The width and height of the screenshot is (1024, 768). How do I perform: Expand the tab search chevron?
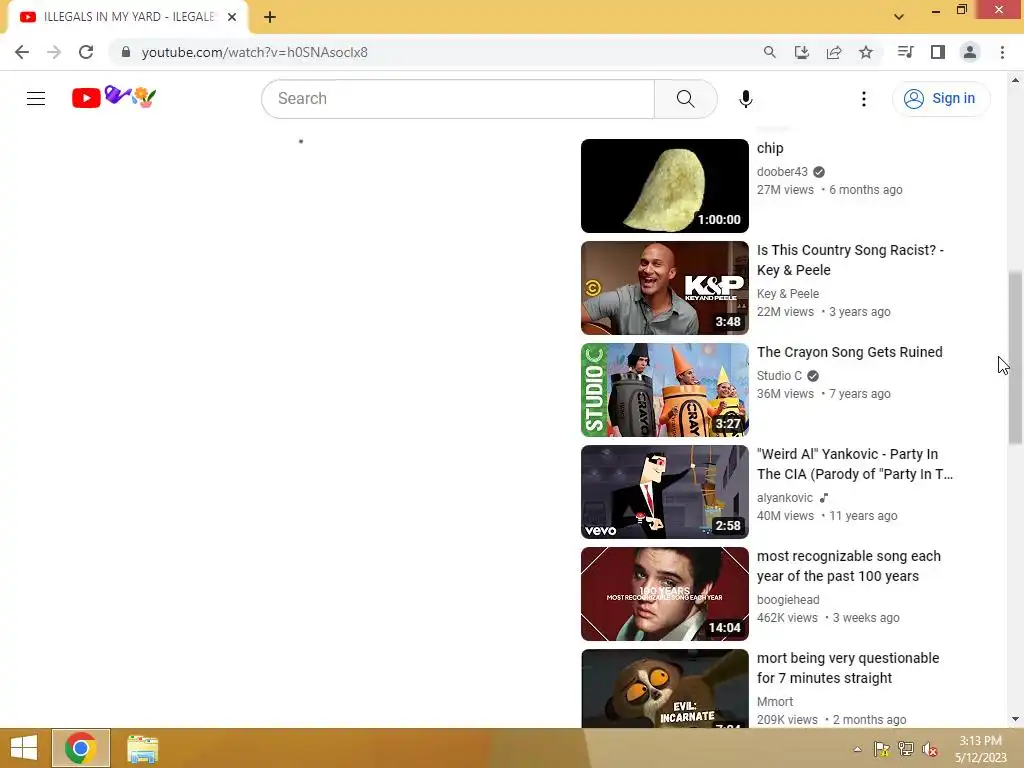coord(899,17)
